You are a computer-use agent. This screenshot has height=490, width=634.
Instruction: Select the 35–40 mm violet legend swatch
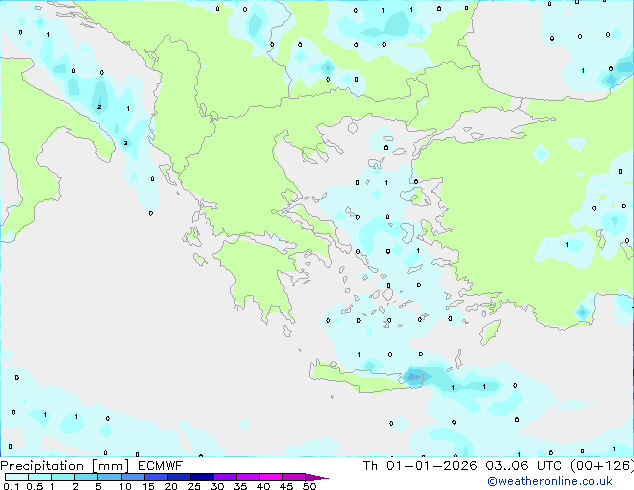[248, 477]
